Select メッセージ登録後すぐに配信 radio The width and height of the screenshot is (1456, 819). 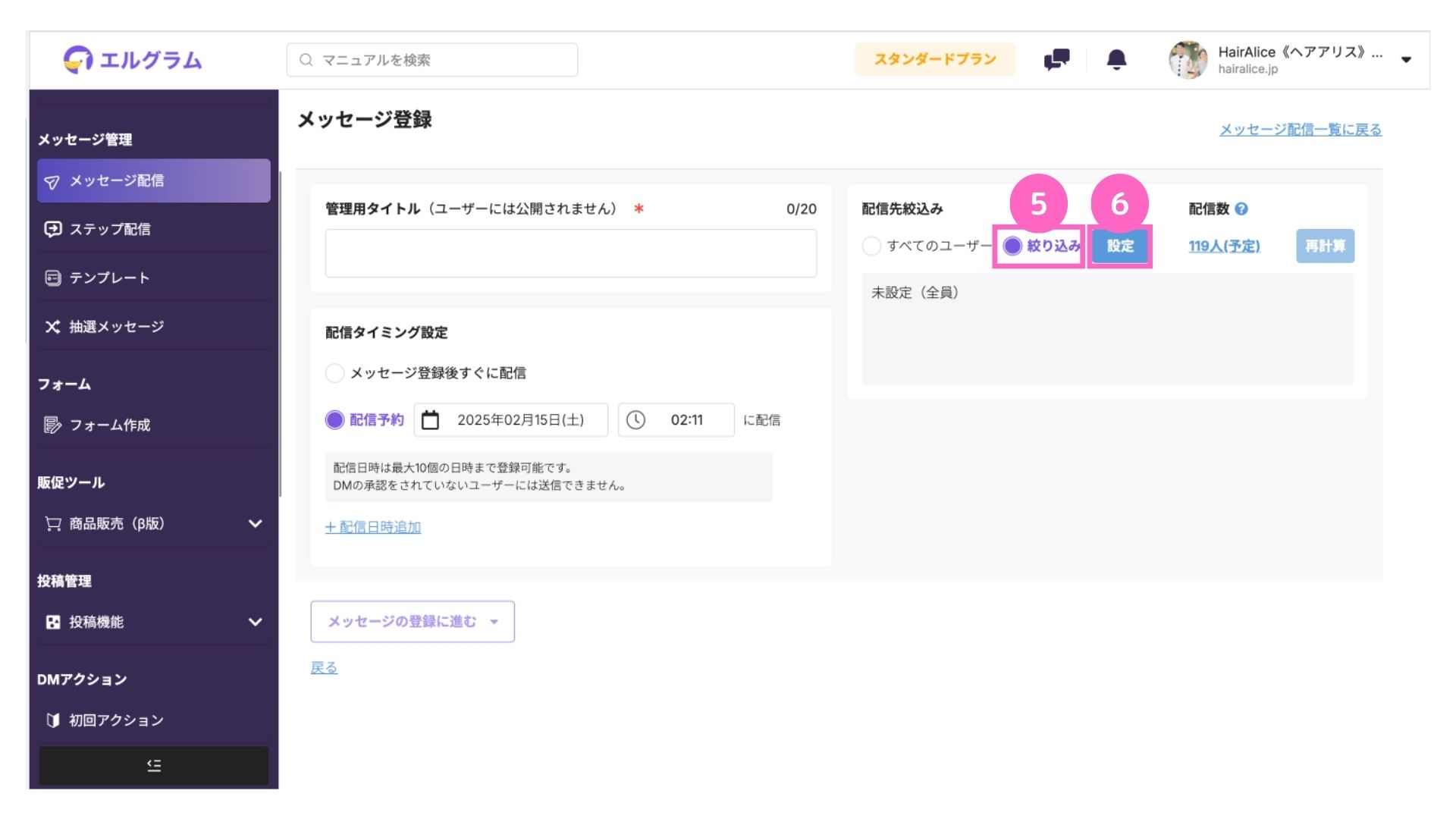pyautogui.click(x=334, y=373)
